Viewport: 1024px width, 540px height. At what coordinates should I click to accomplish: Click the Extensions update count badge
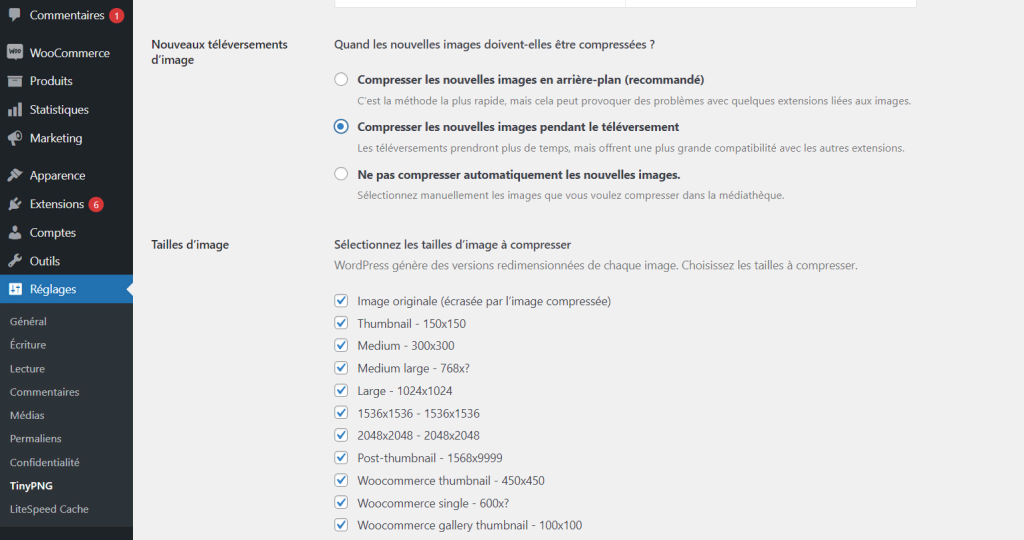click(x=96, y=204)
